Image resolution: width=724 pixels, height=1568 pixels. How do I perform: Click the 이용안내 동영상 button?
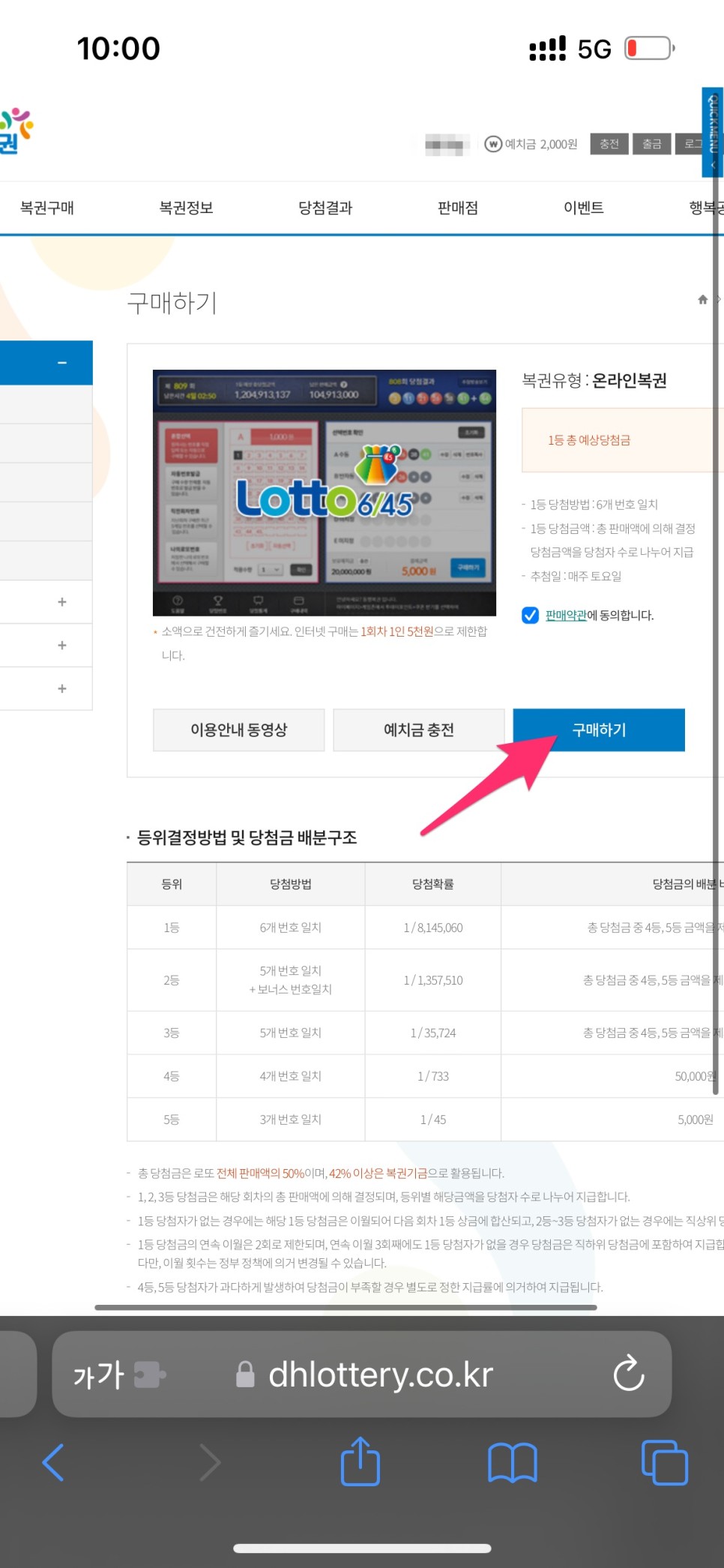239,730
